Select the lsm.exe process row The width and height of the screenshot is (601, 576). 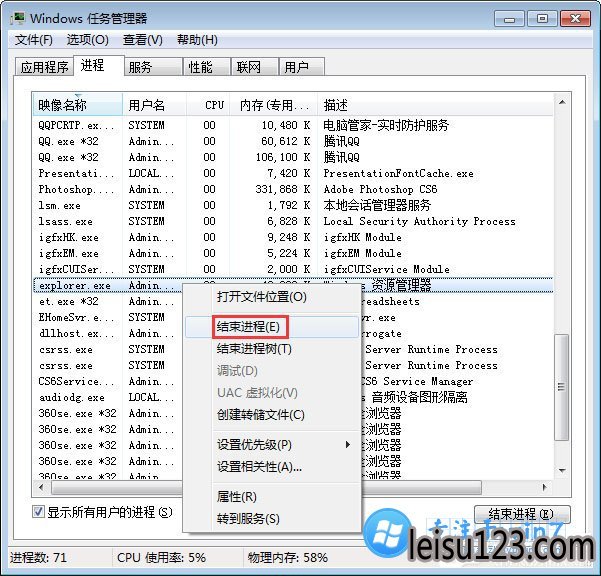293,205
